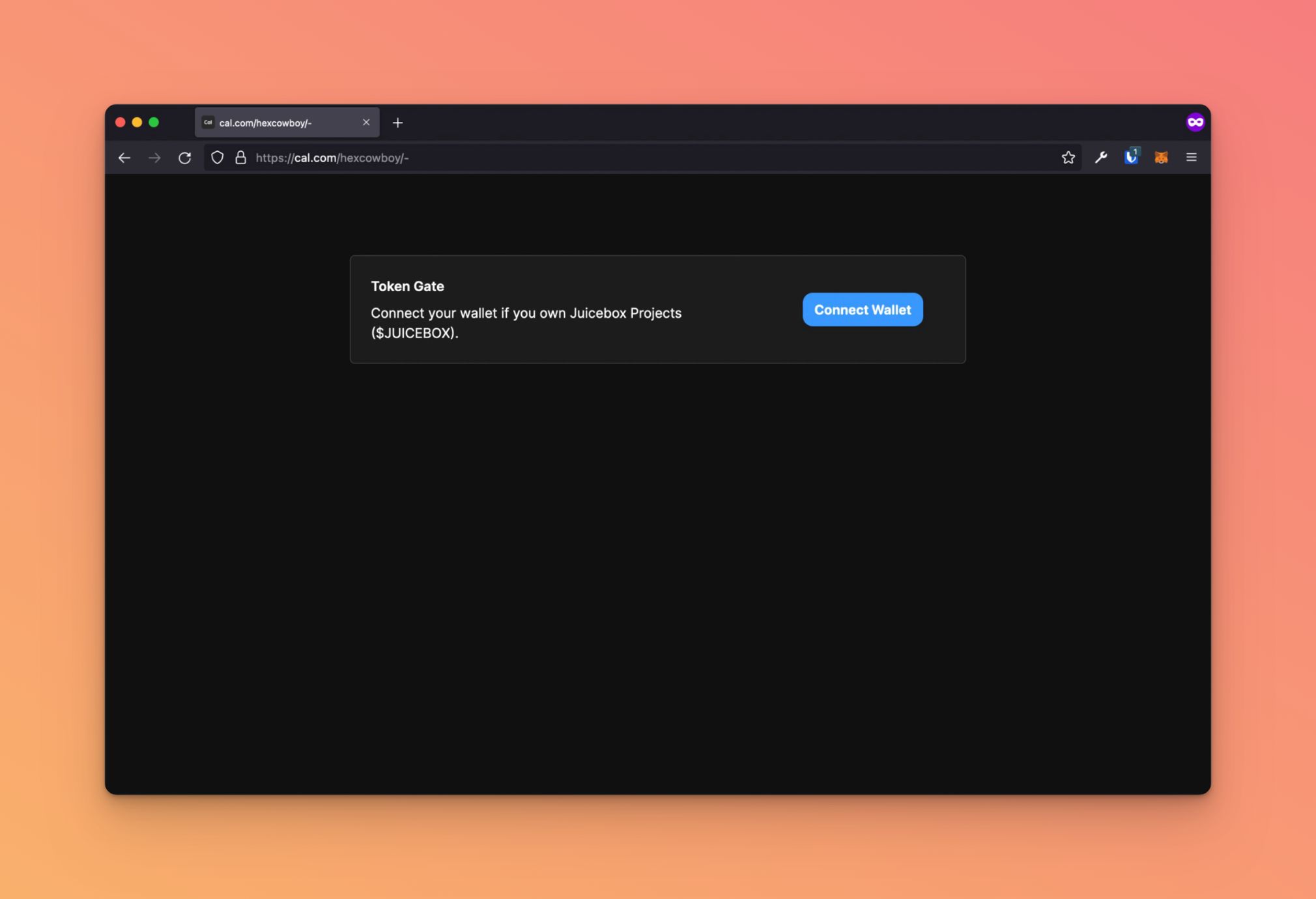Click the text mentioning Juicebox Projects ($JUICEBOX)
Viewport: 1316px width, 899px height.
click(x=526, y=323)
